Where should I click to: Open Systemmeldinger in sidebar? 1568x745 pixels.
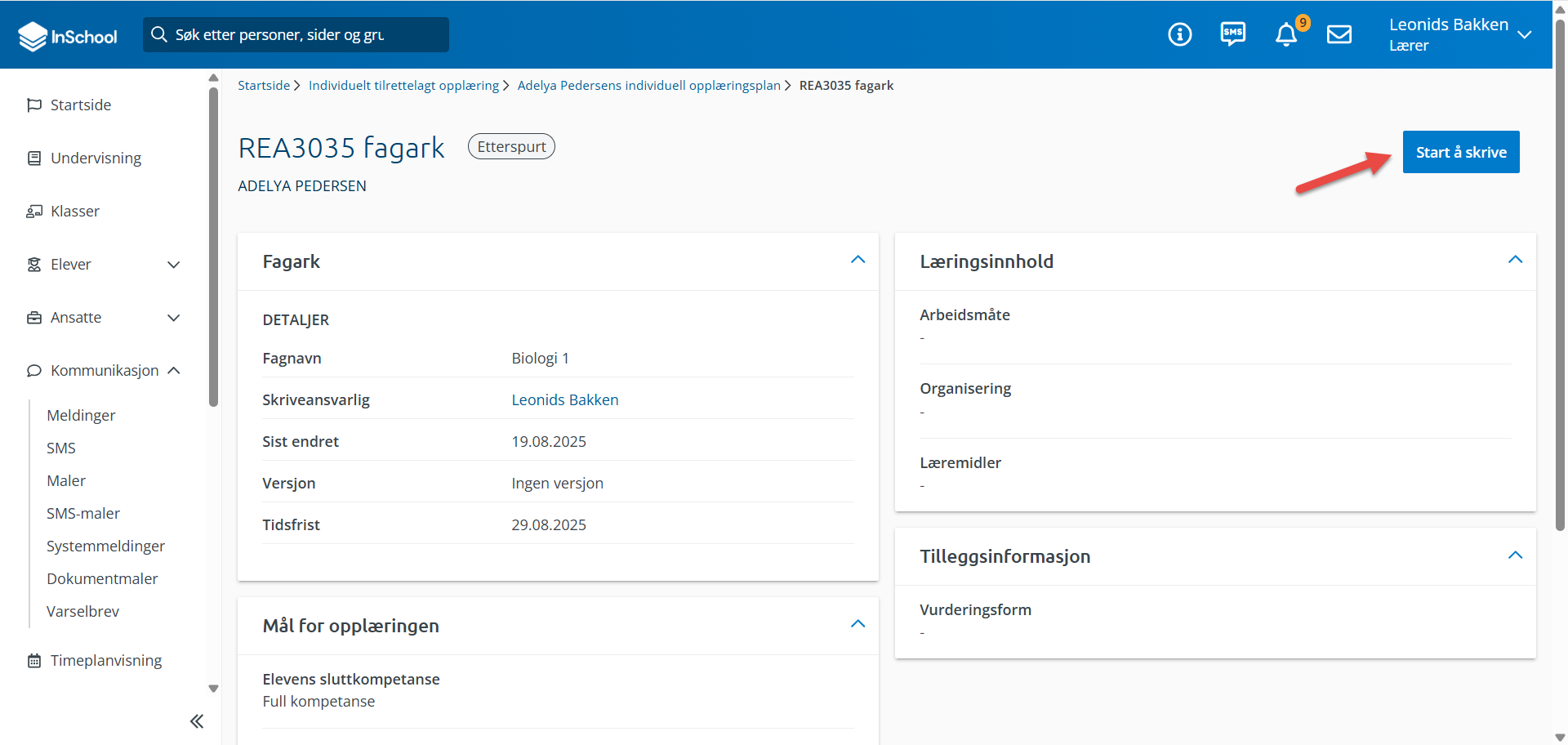105,546
